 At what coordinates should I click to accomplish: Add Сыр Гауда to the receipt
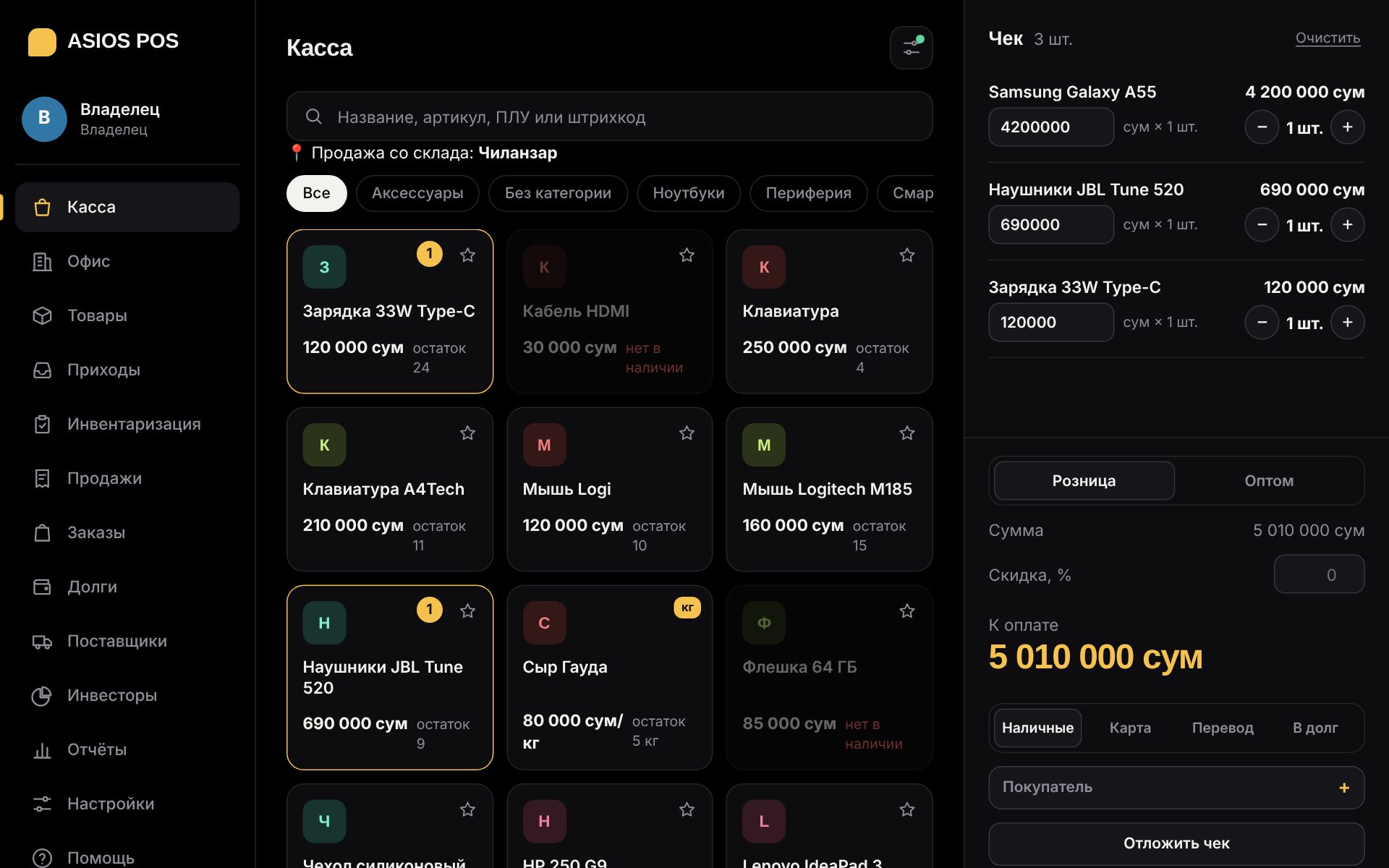tap(609, 677)
